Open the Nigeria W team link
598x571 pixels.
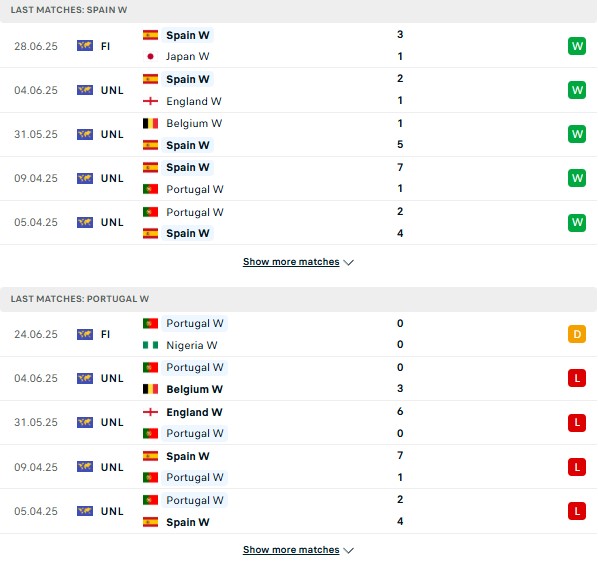point(191,345)
